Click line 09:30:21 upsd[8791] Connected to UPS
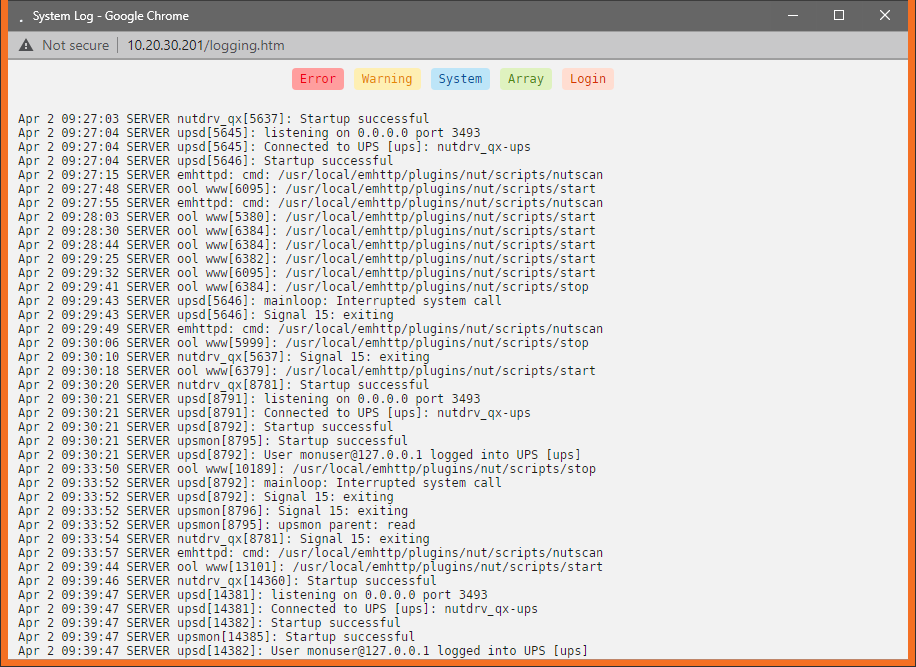 coord(274,413)
